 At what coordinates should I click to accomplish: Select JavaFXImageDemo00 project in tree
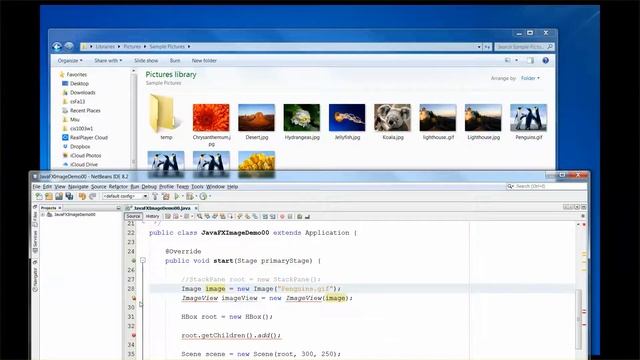coord(75,214)
